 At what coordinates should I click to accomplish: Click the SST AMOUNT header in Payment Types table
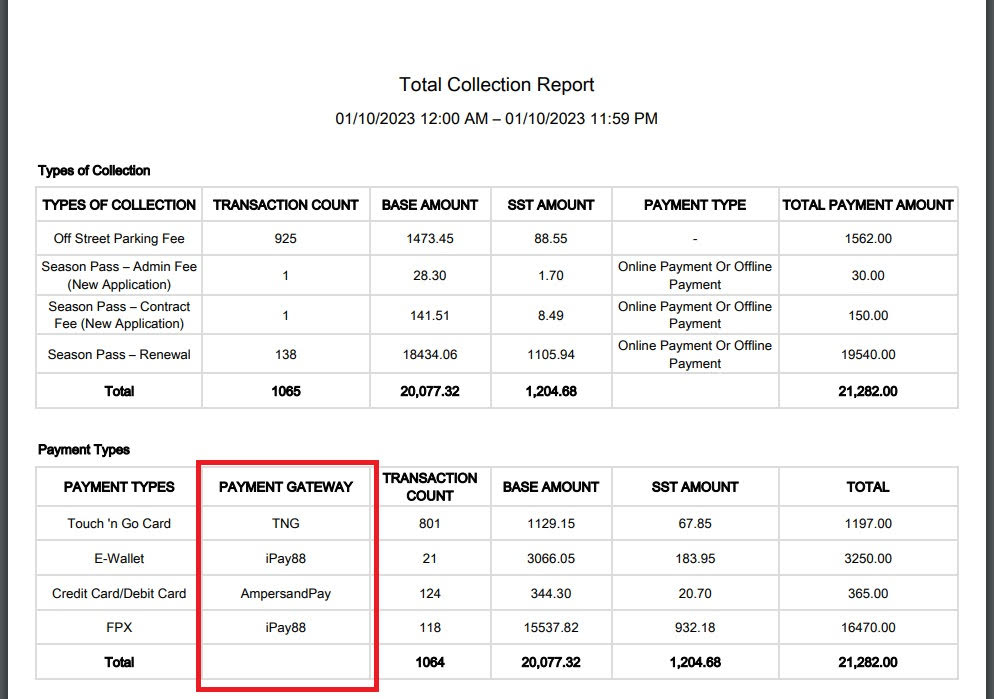[695, 487]
